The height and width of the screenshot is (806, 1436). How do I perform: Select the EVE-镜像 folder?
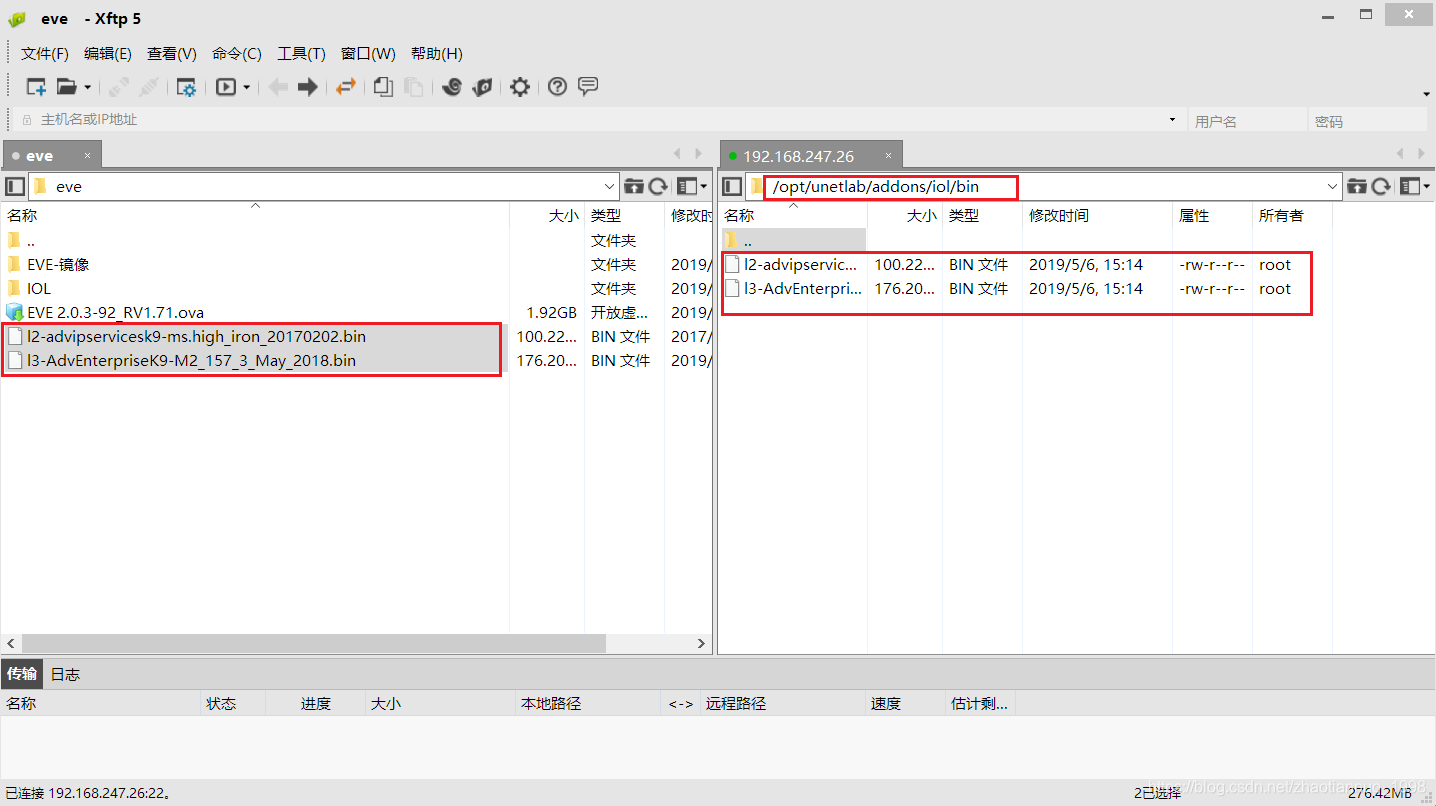pos(58,264)
